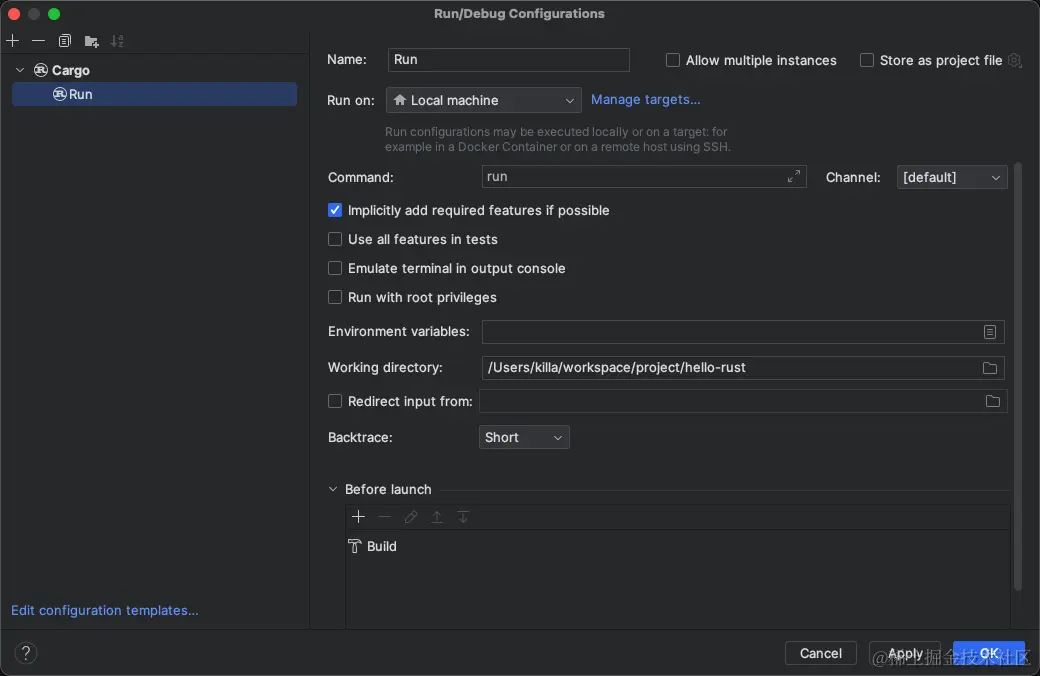Image resolution: width=1040 pixels, height=676 pixels.
Task: Move the Before launch task down
Action: point(463,516)
